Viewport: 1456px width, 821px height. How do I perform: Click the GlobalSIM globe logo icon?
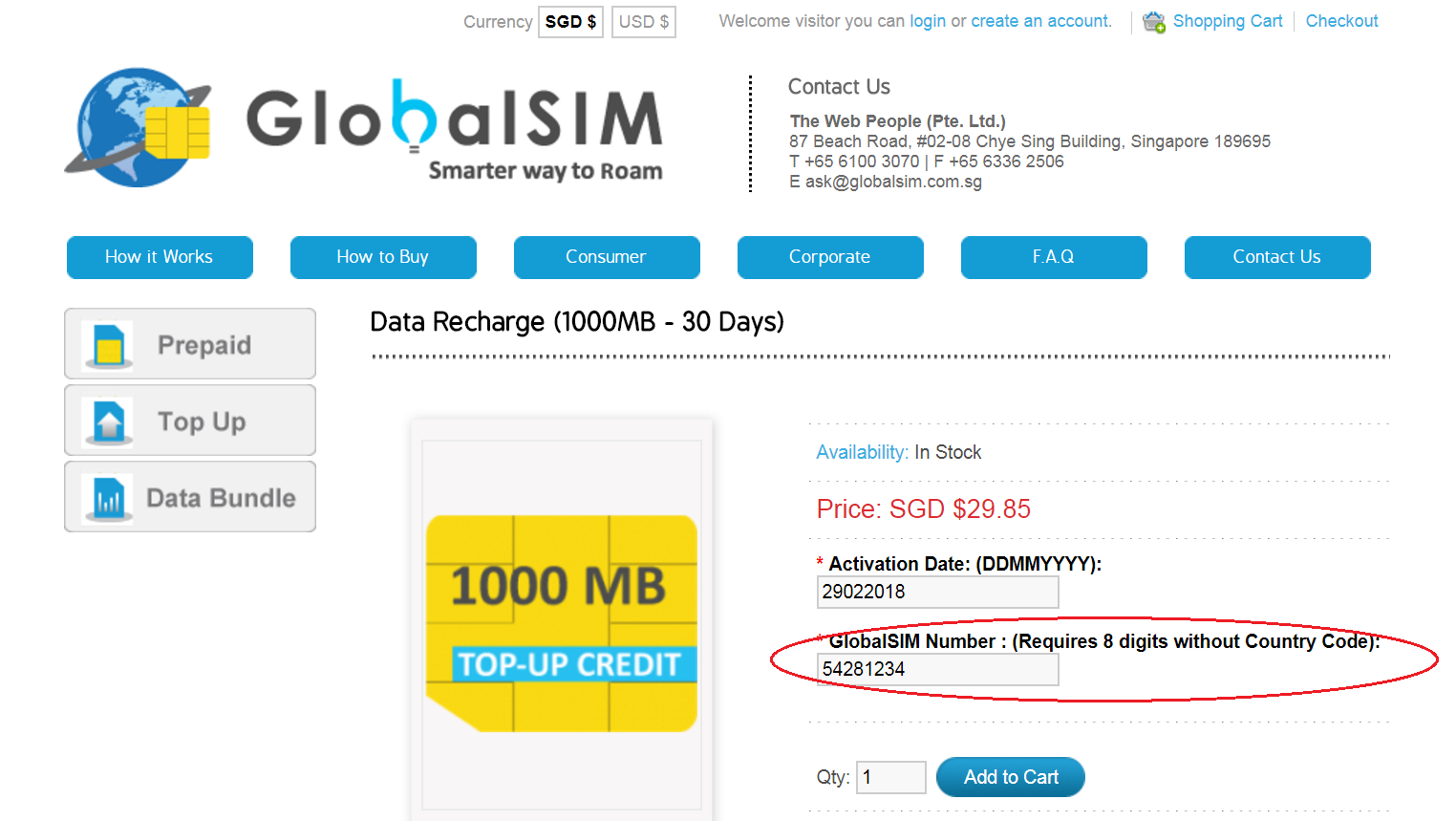[138, 127]
